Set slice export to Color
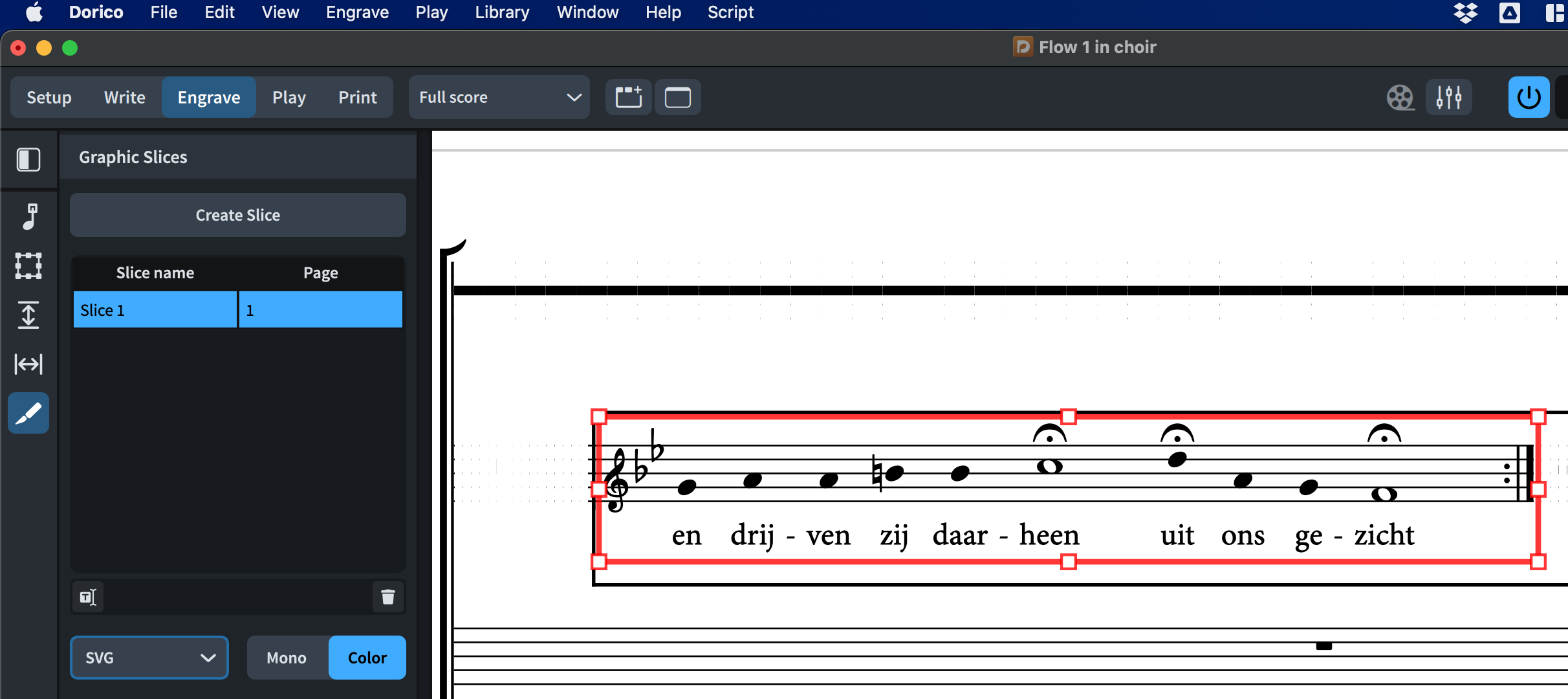The width and height of the screenshot is (1568, 699). 367,658
